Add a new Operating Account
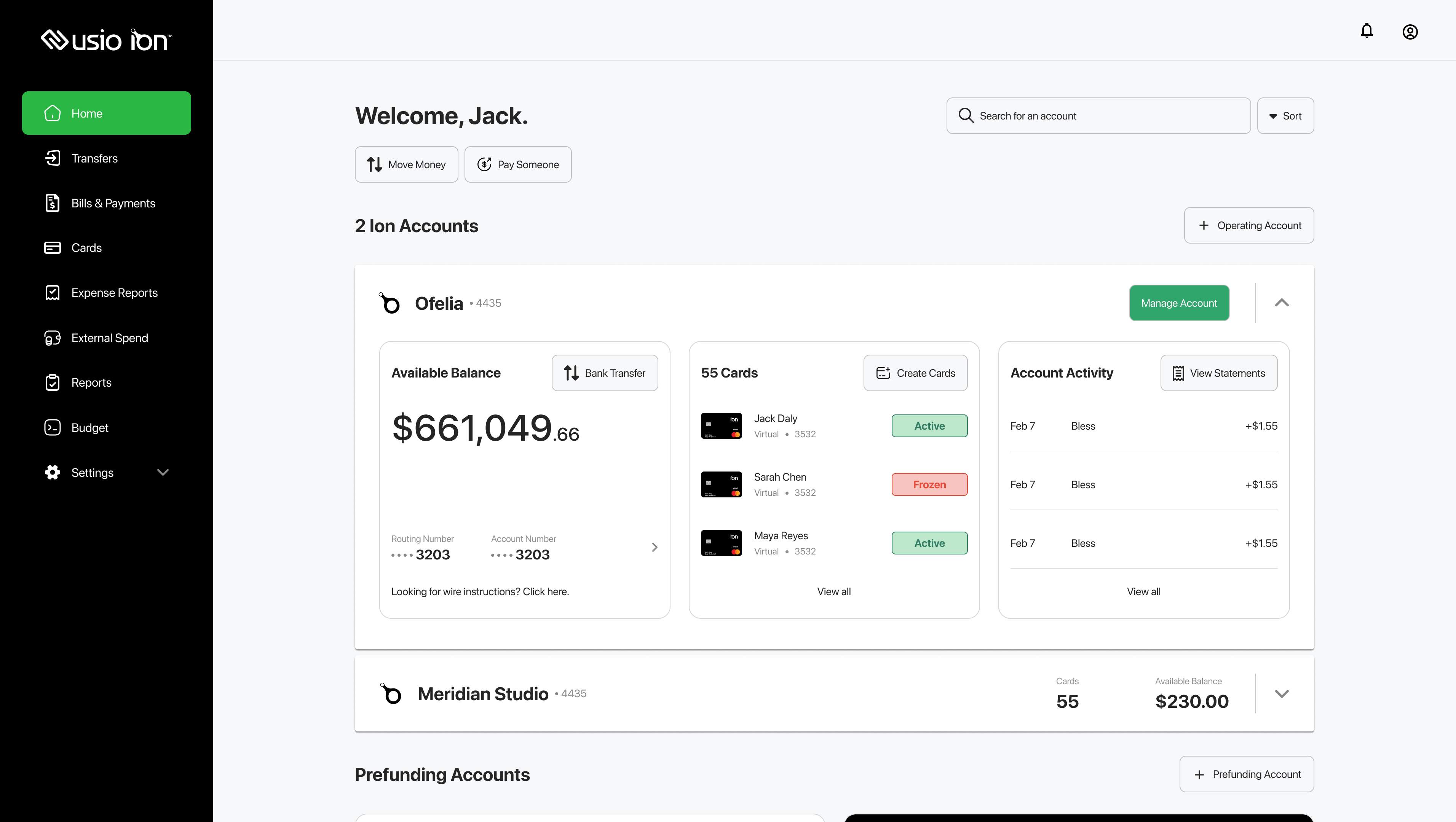Viewport: 1456px width, 822px height. (1249, 225)
